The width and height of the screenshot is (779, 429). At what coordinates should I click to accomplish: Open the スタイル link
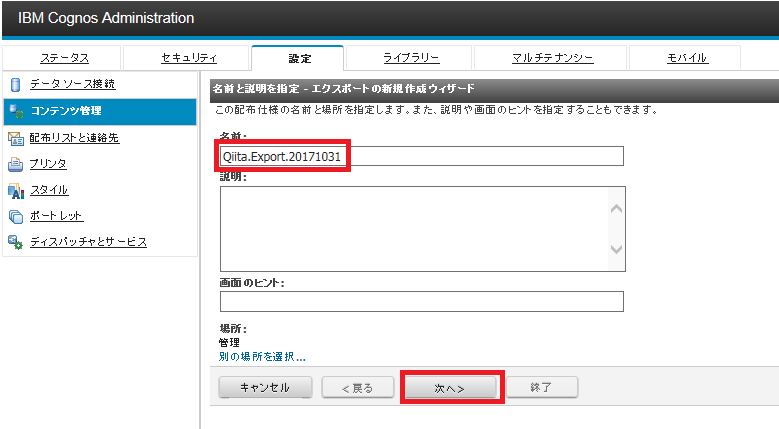tap(49, 190)
